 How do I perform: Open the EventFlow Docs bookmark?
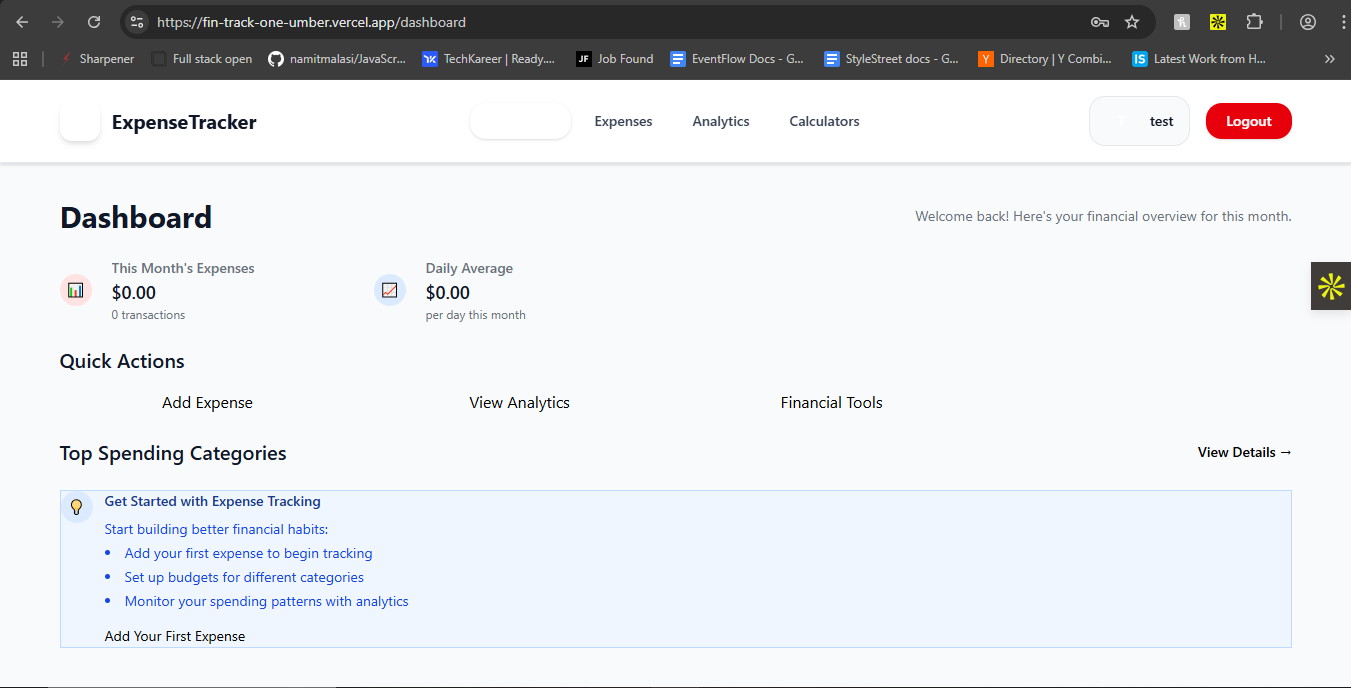pos(738,59)
